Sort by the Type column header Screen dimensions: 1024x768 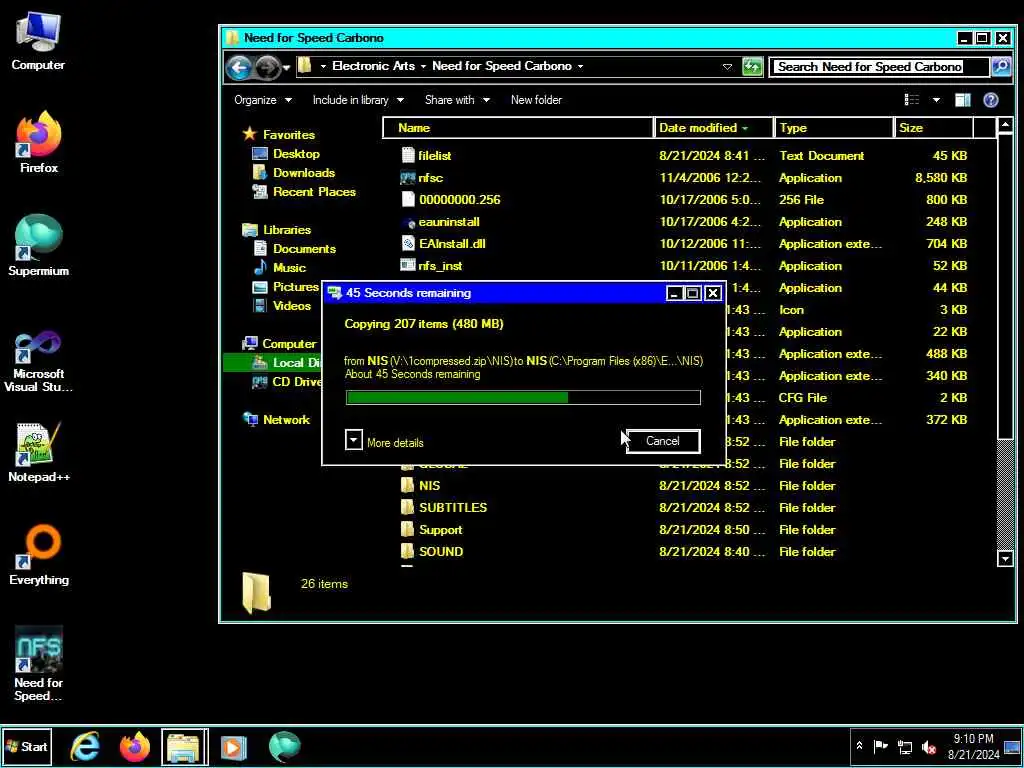pyautogui.click(x=833, y=128)
